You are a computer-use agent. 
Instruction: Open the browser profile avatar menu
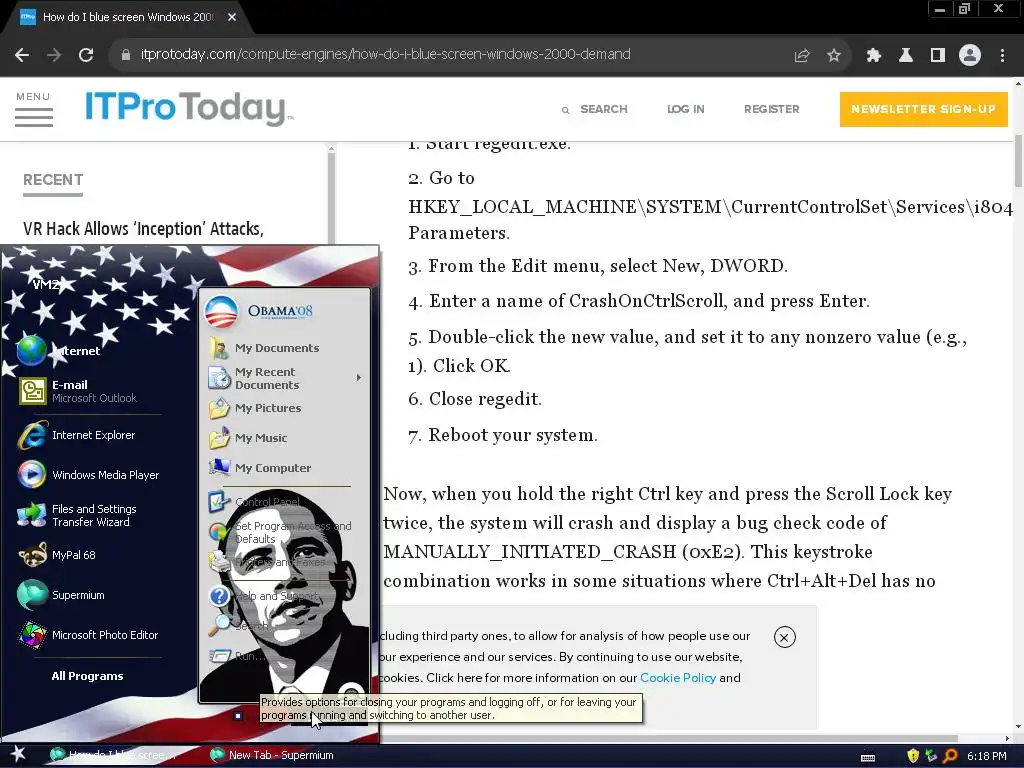tap(970, 56)
